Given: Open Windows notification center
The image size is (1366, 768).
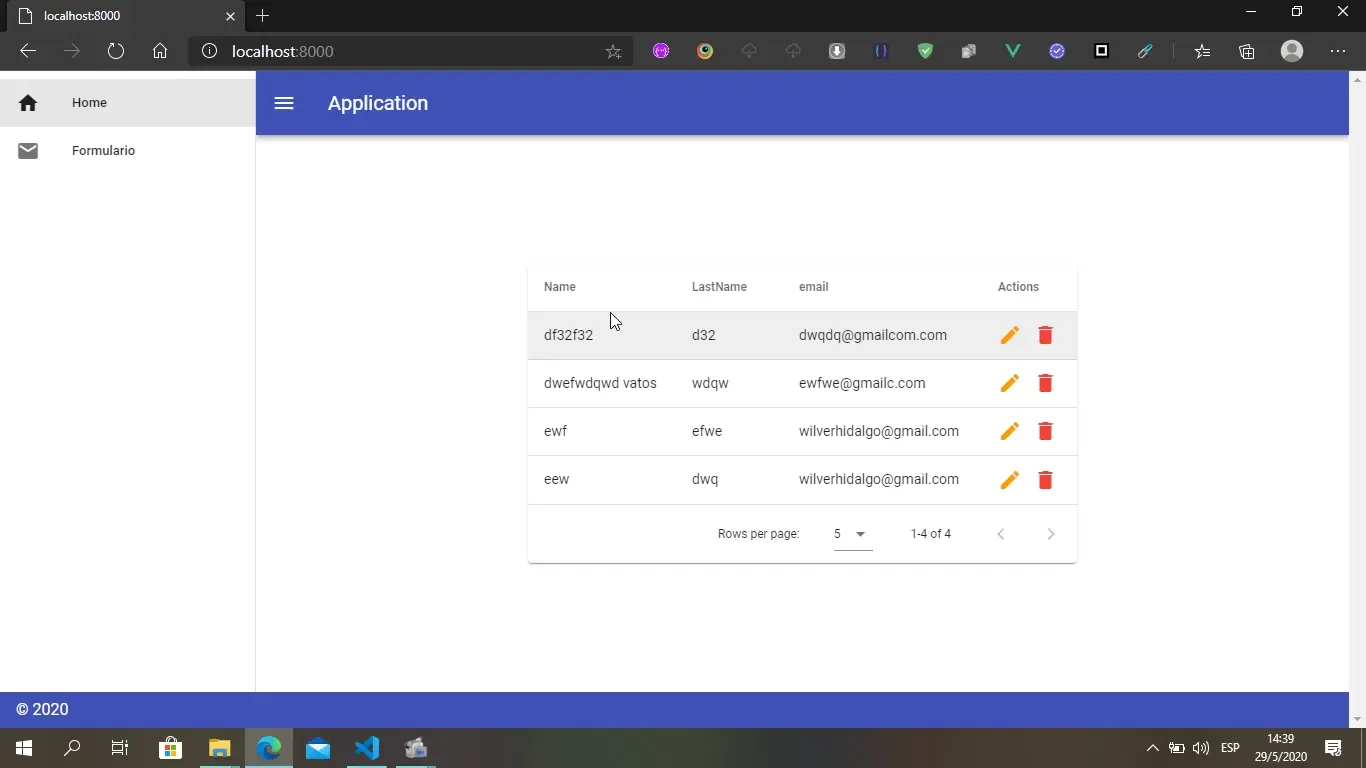Looking at the screenshot, I should tap(1333, 748).
